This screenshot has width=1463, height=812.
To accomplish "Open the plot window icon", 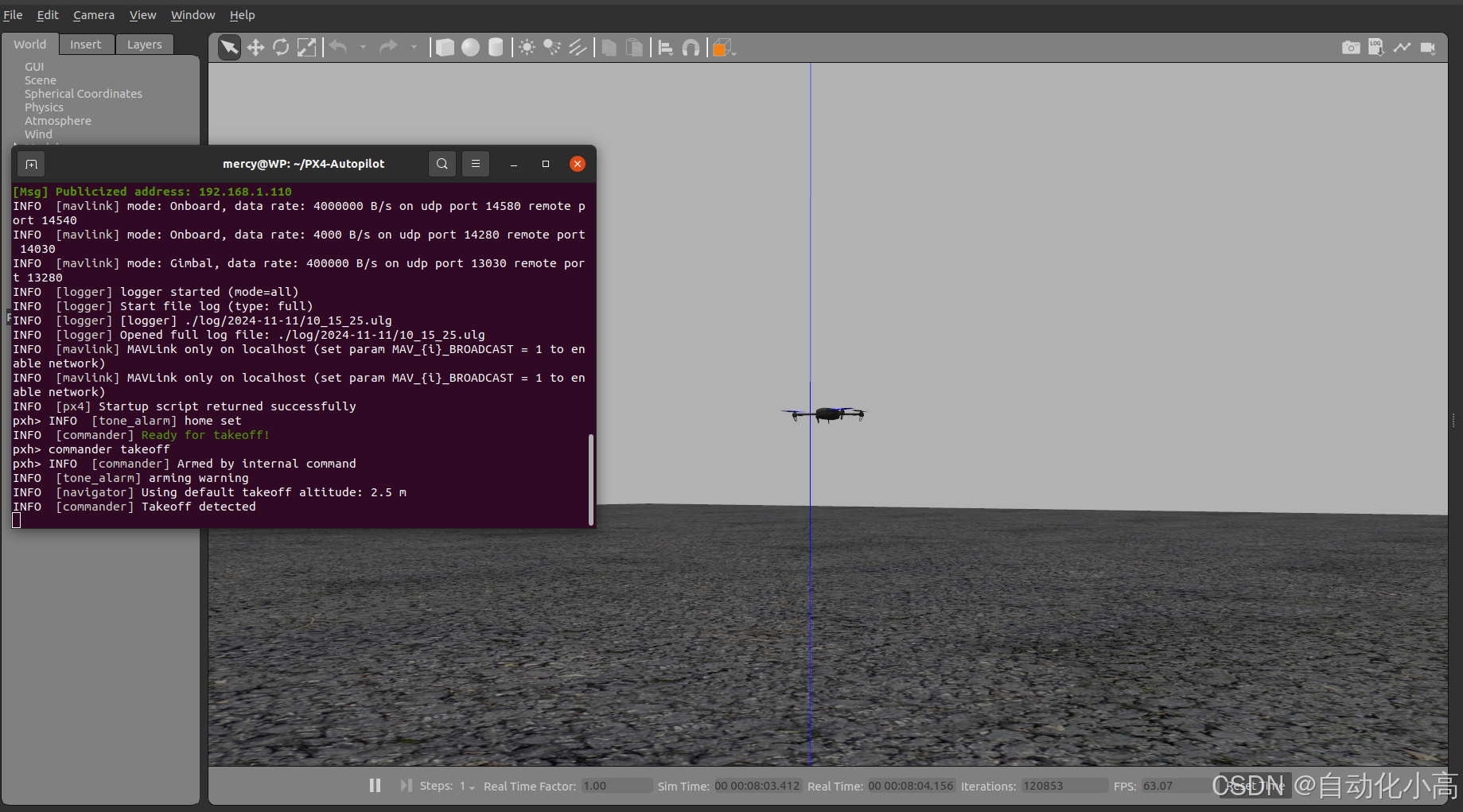I will click(1402, 48).
